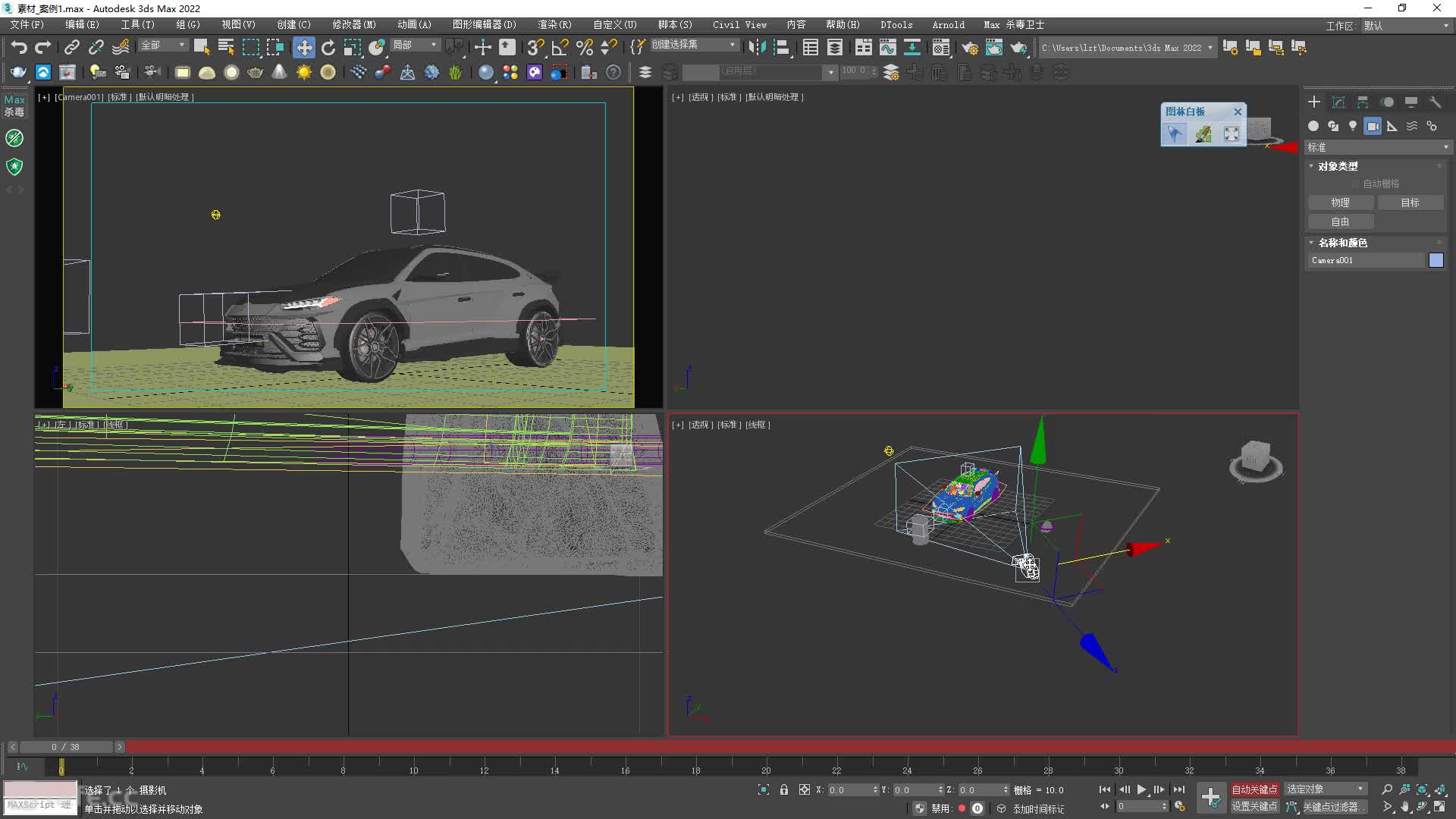1456x819 pixels.
Task: Open the 渲染(R) menu
Action: click(x=554, y=25)
